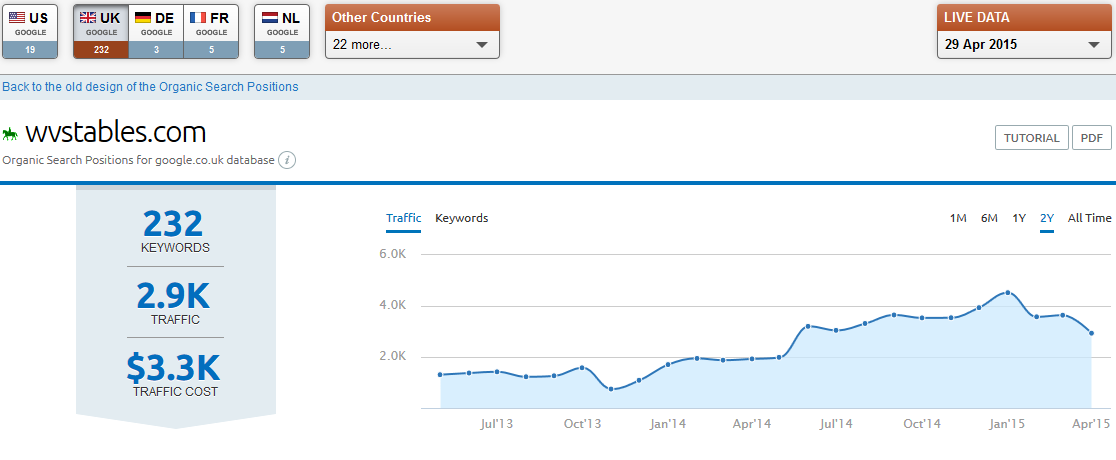
Task: Click 'Back to the old design' link
Action: click(x=150, y=87)
